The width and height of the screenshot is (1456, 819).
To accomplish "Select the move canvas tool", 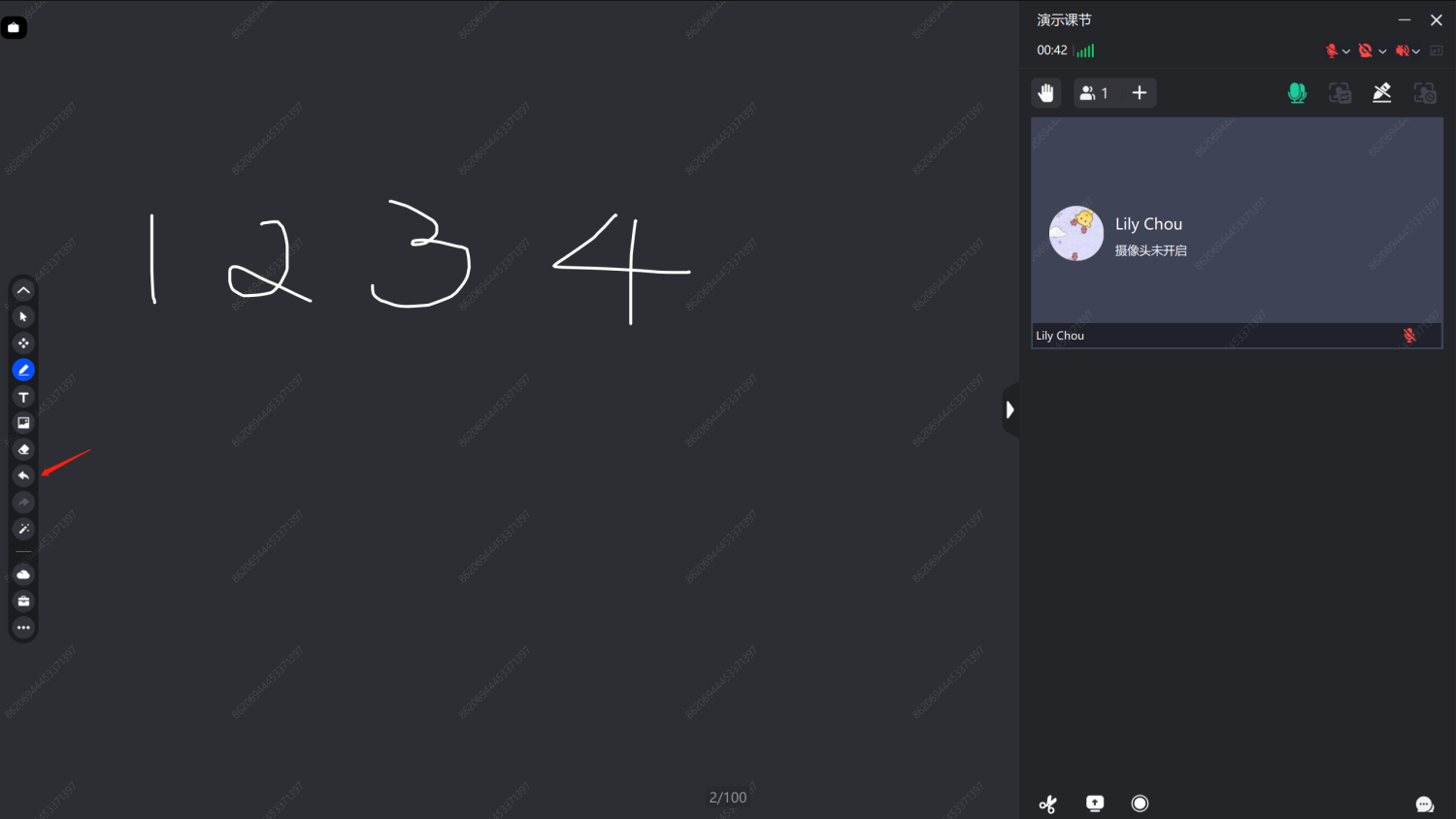I will (23, 344).
